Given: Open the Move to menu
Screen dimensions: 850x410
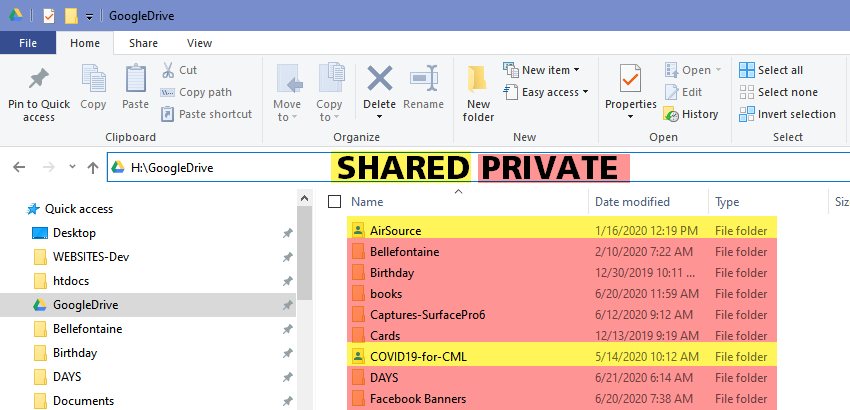Looking at the screenshot, I should point(287,93).
